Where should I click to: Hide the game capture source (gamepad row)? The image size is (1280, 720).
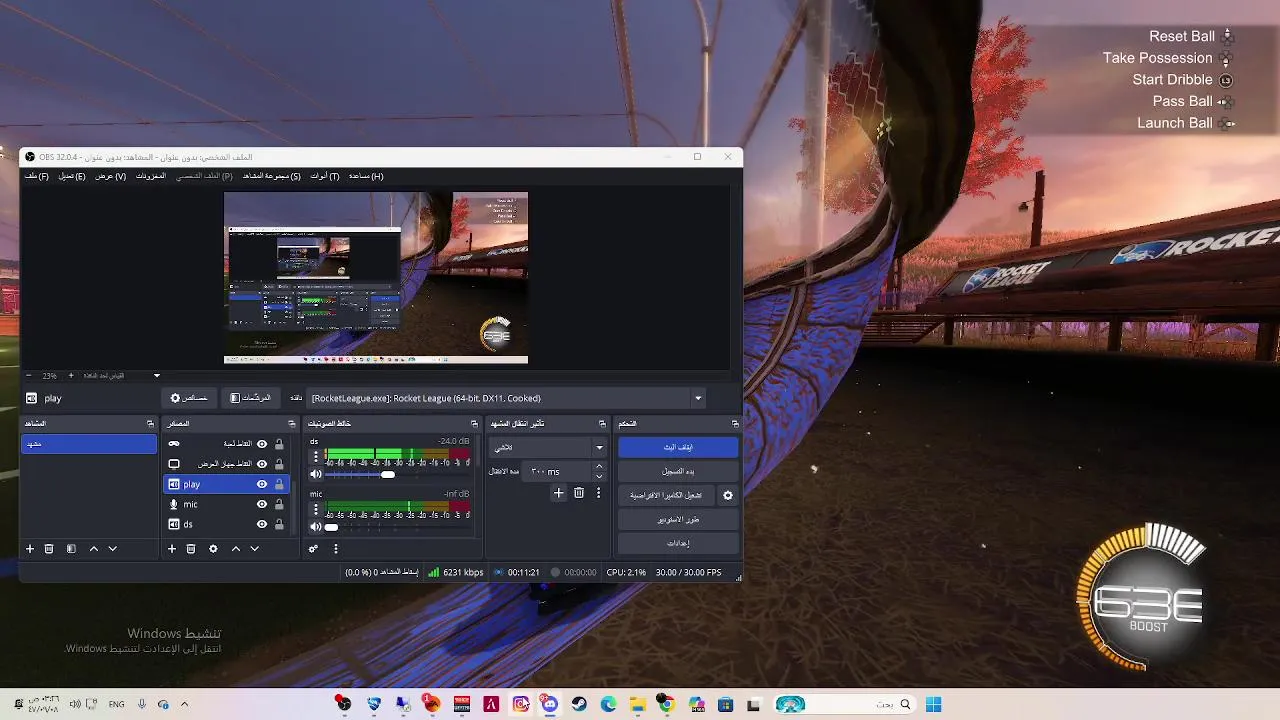point(262,444)
